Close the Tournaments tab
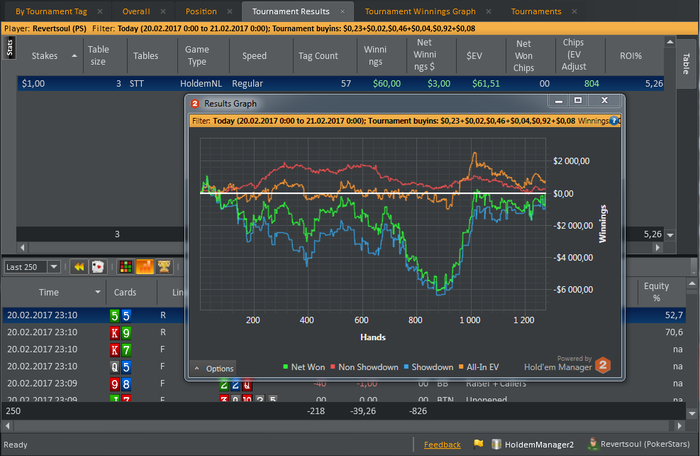Viewport: 700px width, 456px height. 575,12
